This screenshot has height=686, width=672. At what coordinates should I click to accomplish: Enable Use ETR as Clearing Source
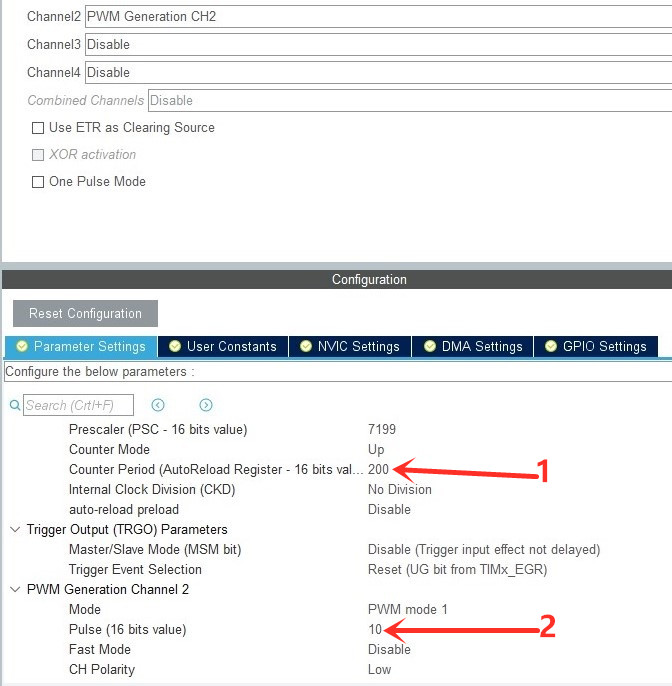[x=38, y=128]
